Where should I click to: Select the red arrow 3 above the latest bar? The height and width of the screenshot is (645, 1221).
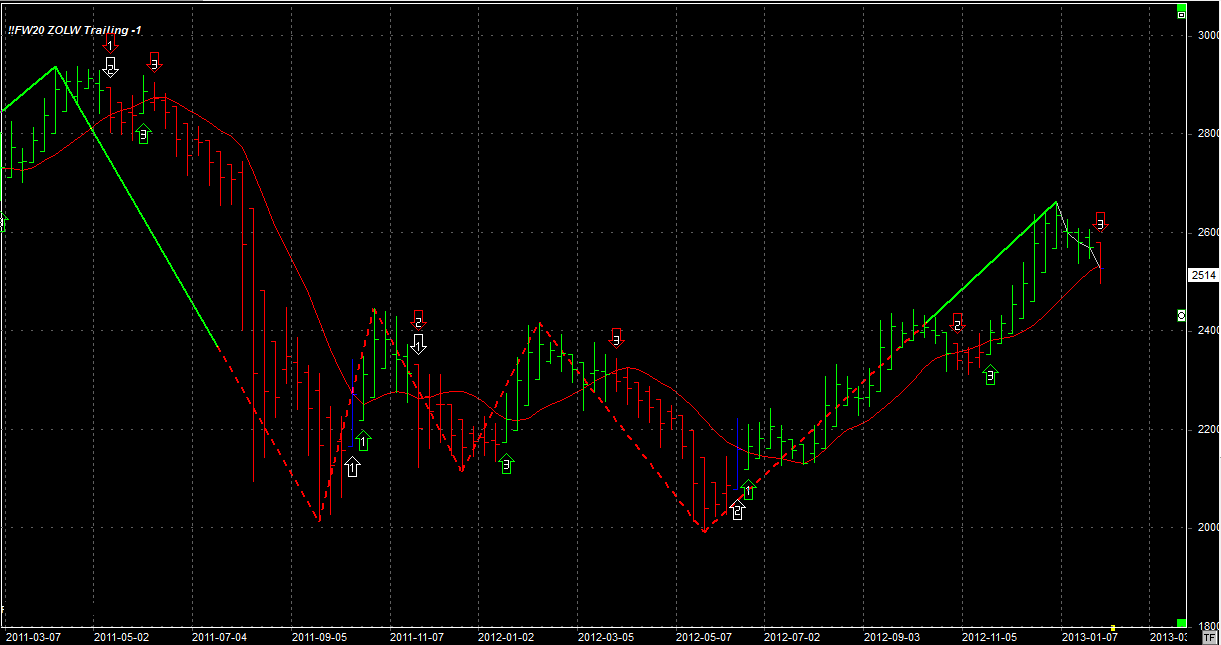tap(1100, 222)
